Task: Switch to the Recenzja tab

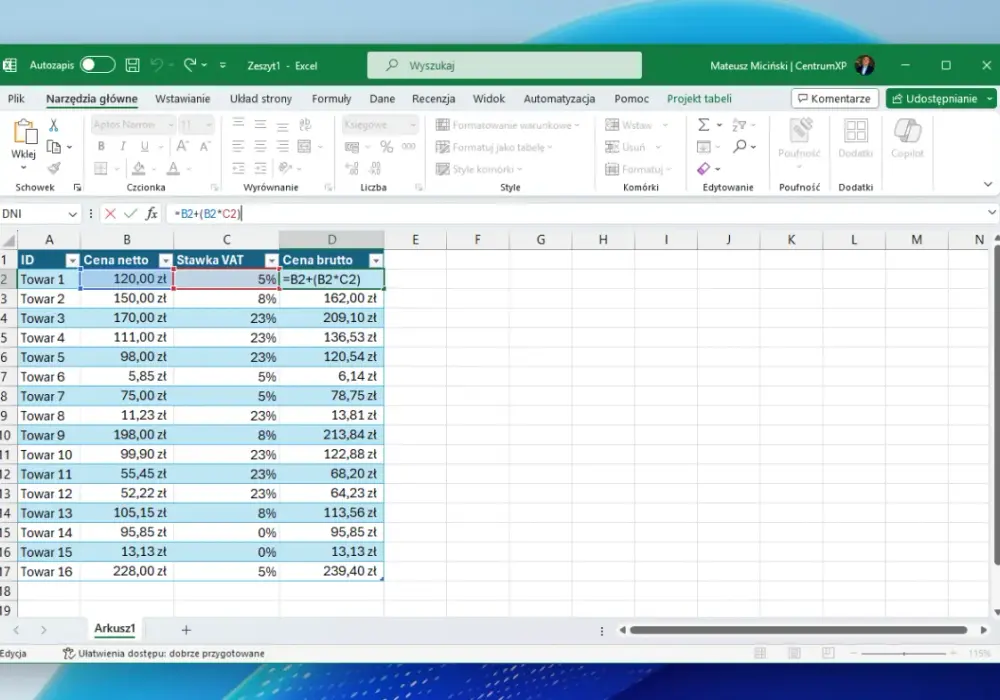Action: click(433, 99)
